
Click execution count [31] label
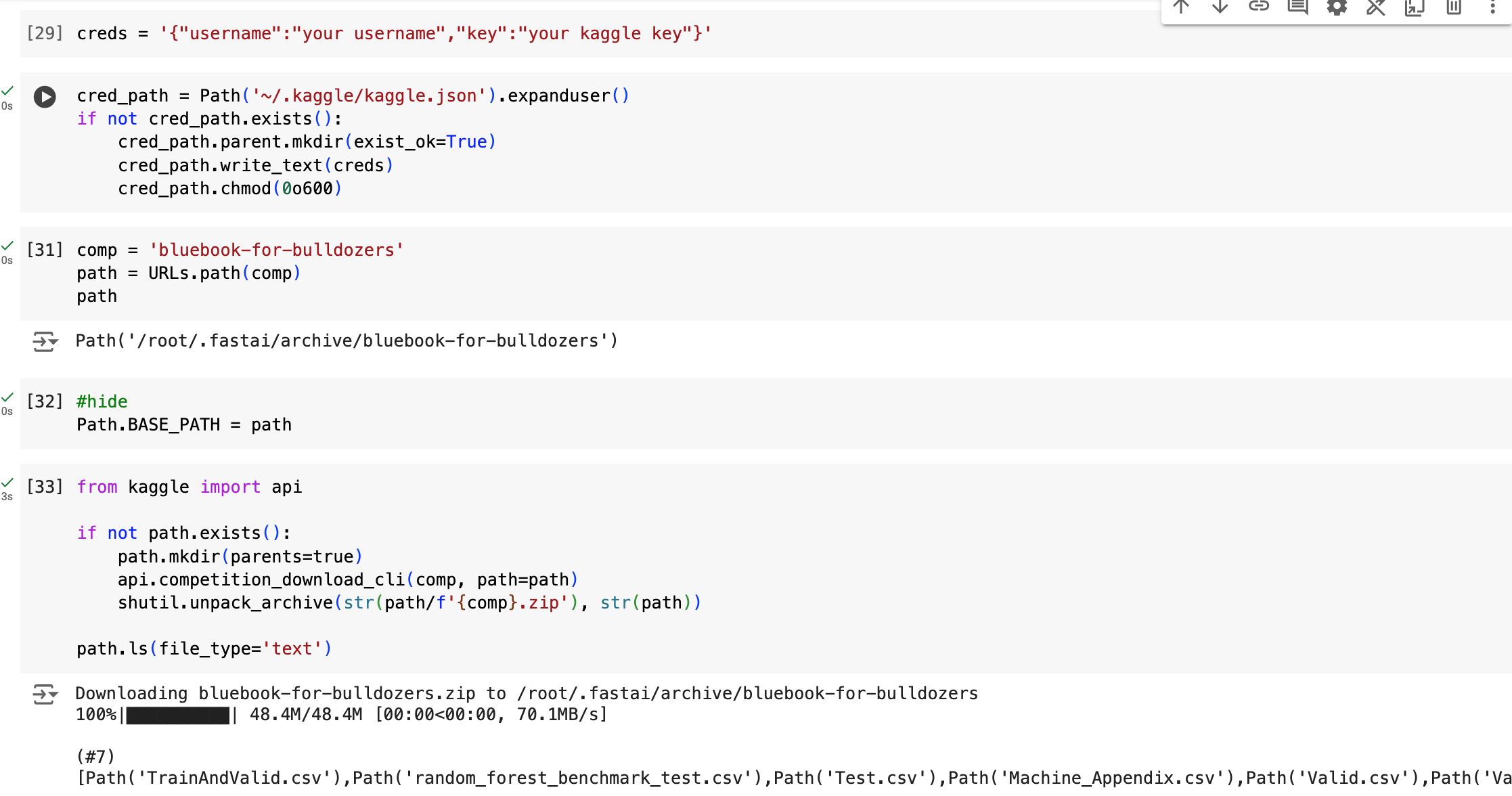(x=45, y=250)
